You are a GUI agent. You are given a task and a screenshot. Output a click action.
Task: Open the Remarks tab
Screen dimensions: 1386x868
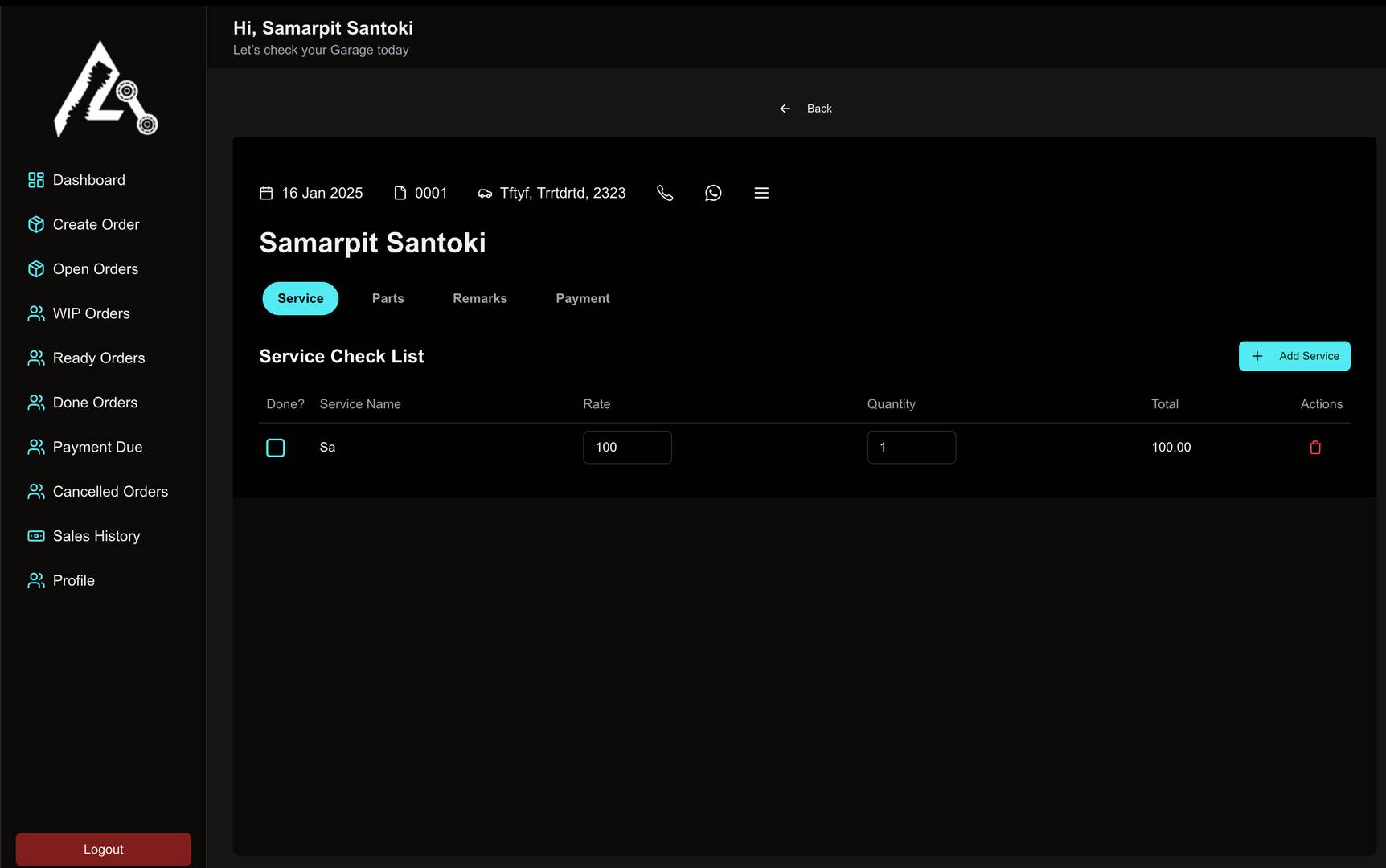point(479,298)
